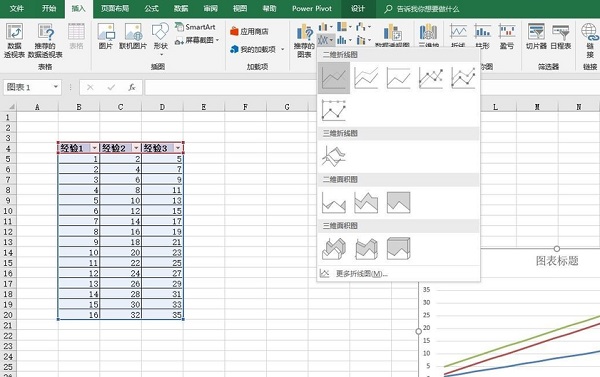Switch to the Formulas (公式) tab
The image size is (600, 377).
click(x=152, y=9)
